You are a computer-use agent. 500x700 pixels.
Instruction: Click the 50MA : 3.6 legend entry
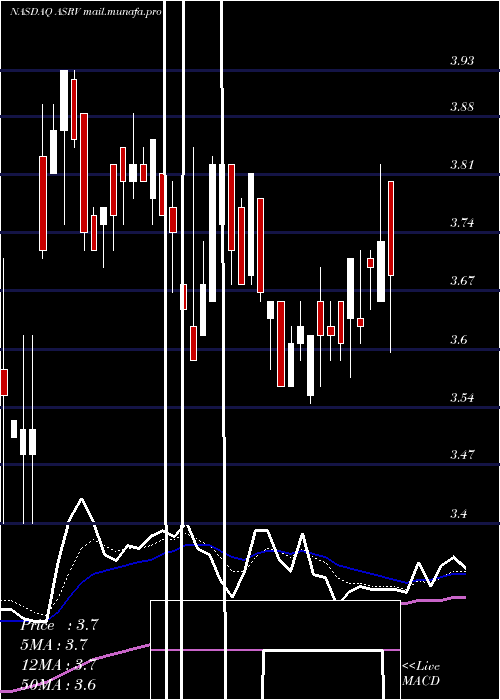[x=58, y=684]
